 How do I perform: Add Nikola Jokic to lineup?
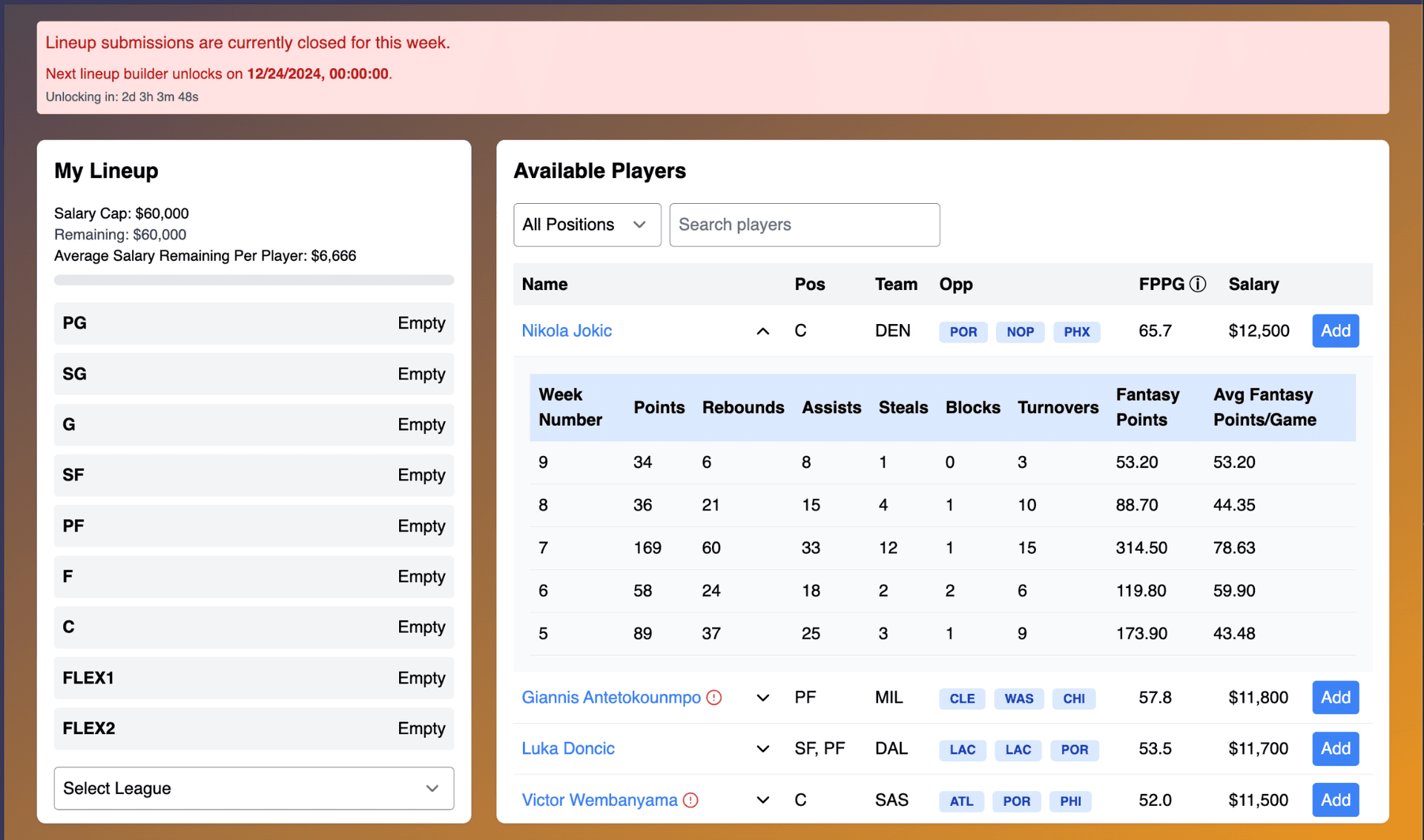[x=1335, y=331]
